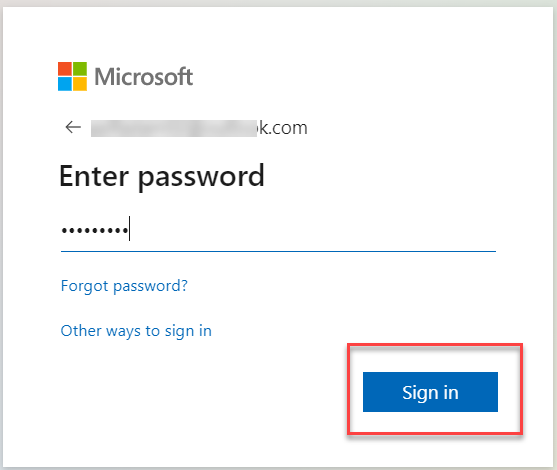Click the back arrow beside the email address
Viewport: 557px width, 470px height.
click(x=73, y=127)
